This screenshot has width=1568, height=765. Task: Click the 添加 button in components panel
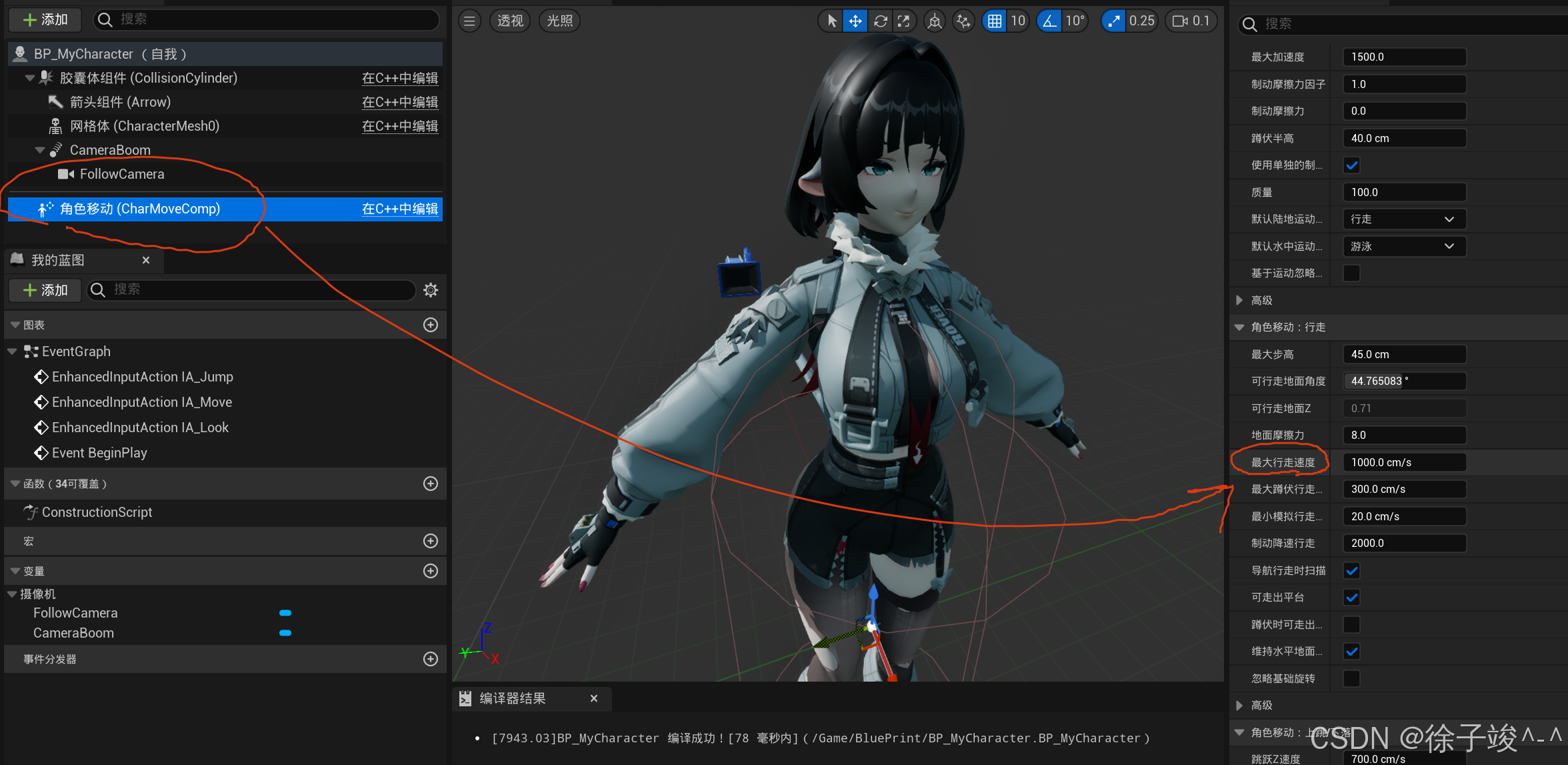(45, 20)
